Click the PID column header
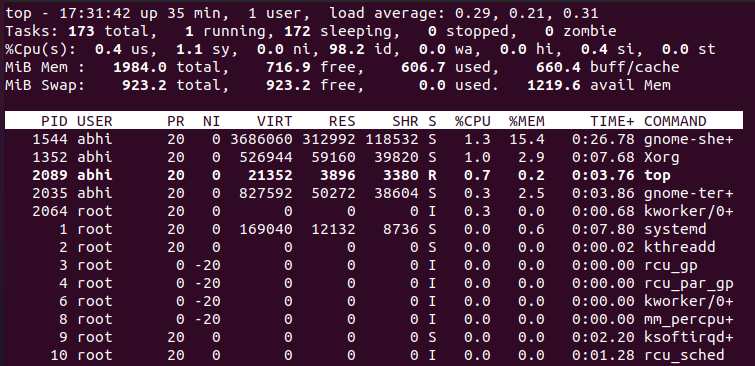The width and height of the screenshot is (755, 366). (54, 121)
